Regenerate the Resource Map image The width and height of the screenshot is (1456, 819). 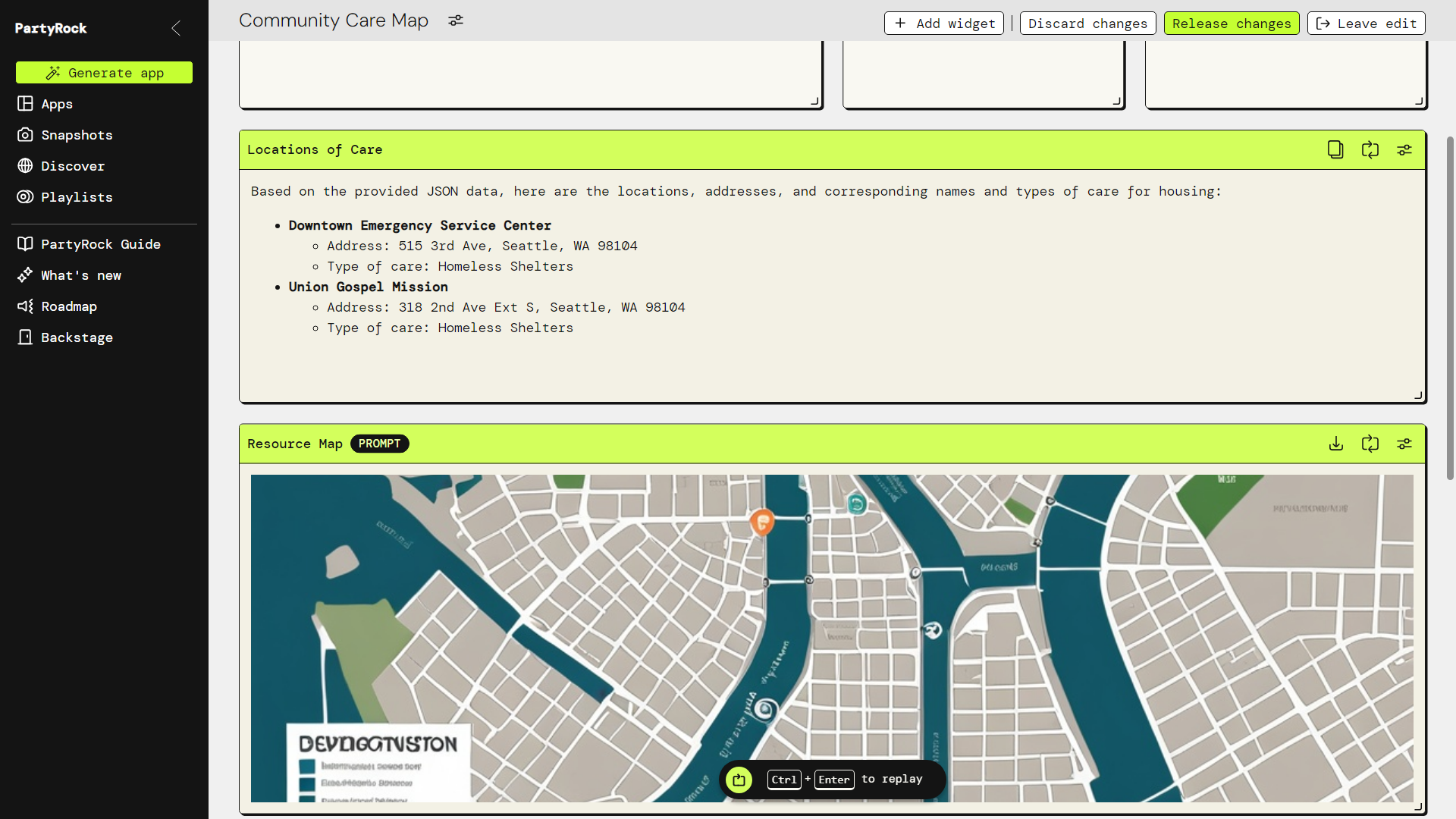[x=1370, y=444]
